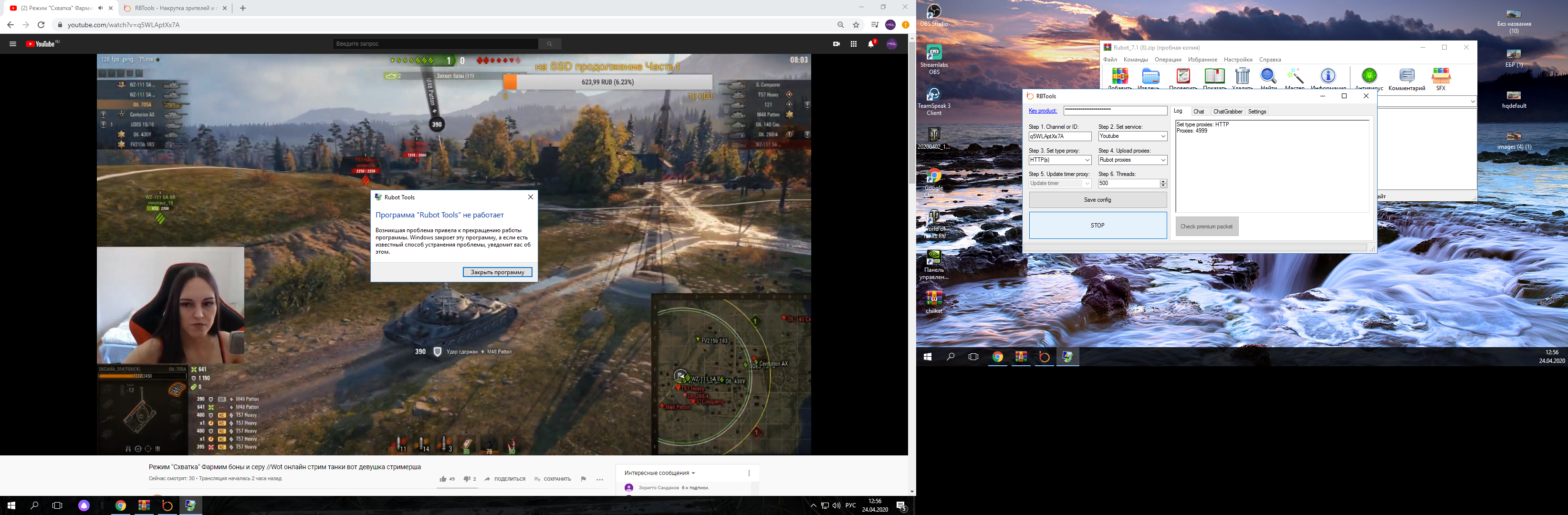The height and width of the screenshot is (515, 1568).
Task: Click Закрыть программу button in error dialog
Action: pyautogui.click(x=497, y=272)
